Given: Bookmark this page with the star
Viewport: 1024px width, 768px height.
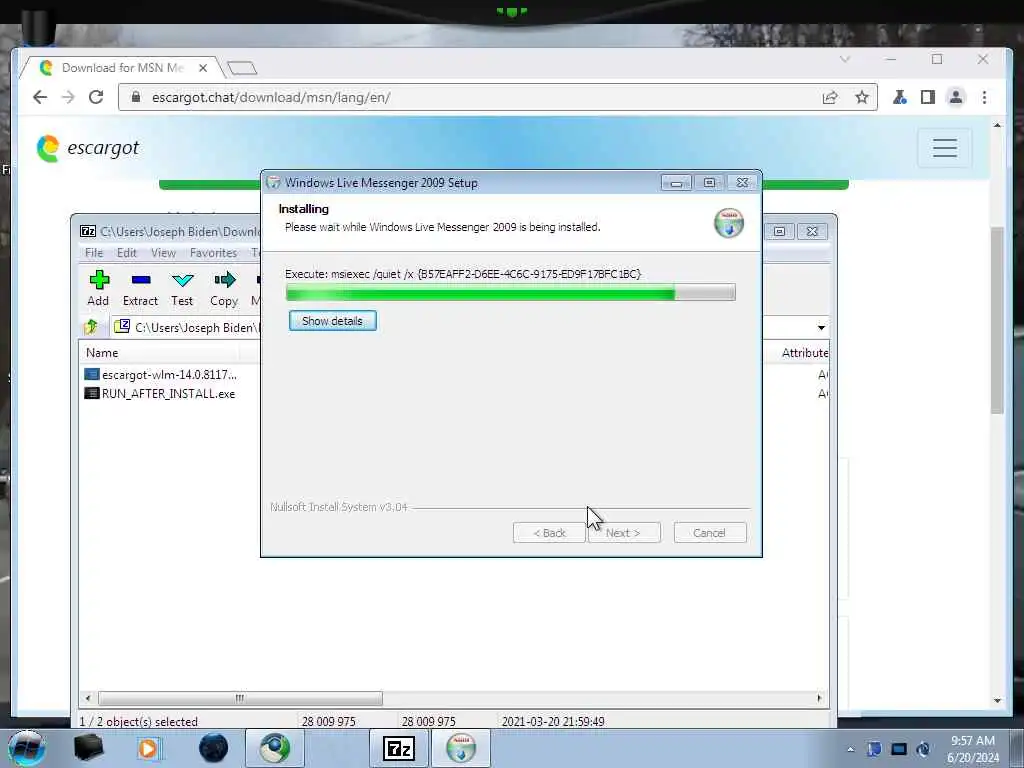Looking at the screenshot, I should pyautogui.click(x=862, y=97).
